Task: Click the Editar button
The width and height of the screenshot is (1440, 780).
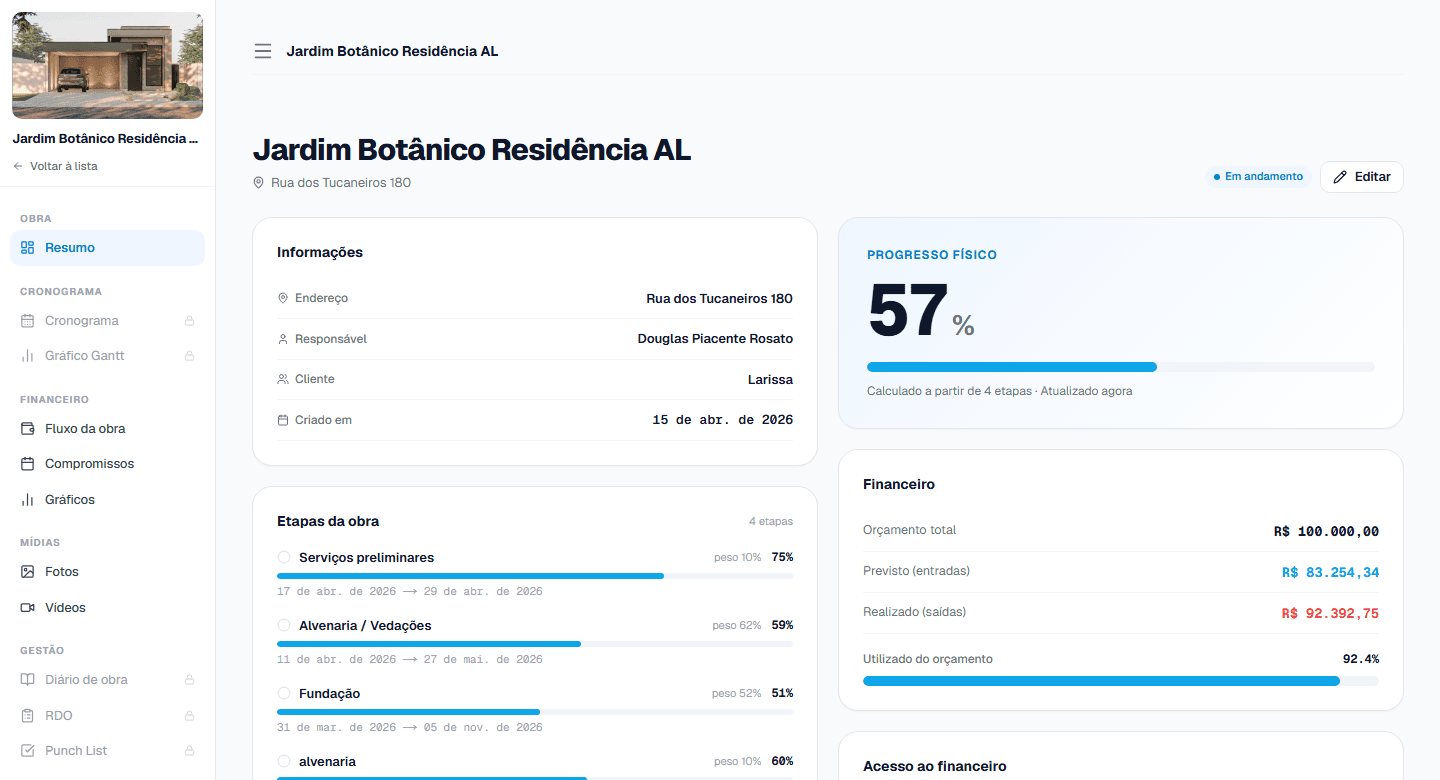Action: (x=1361, y=177)
